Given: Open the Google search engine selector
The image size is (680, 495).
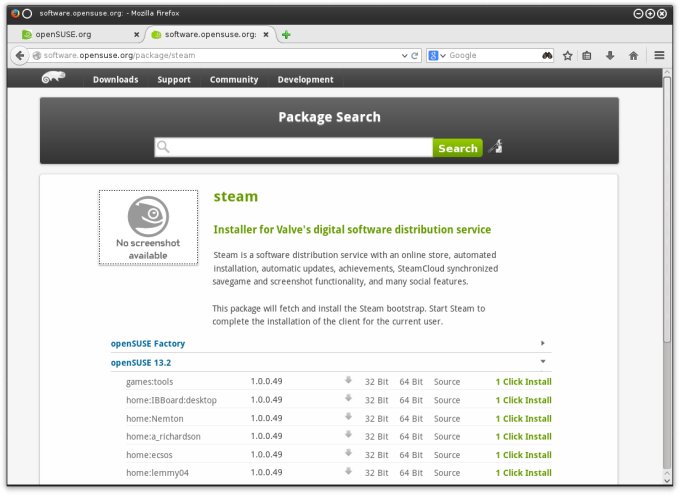Looking at the screenshot, I should pos(436,56).
